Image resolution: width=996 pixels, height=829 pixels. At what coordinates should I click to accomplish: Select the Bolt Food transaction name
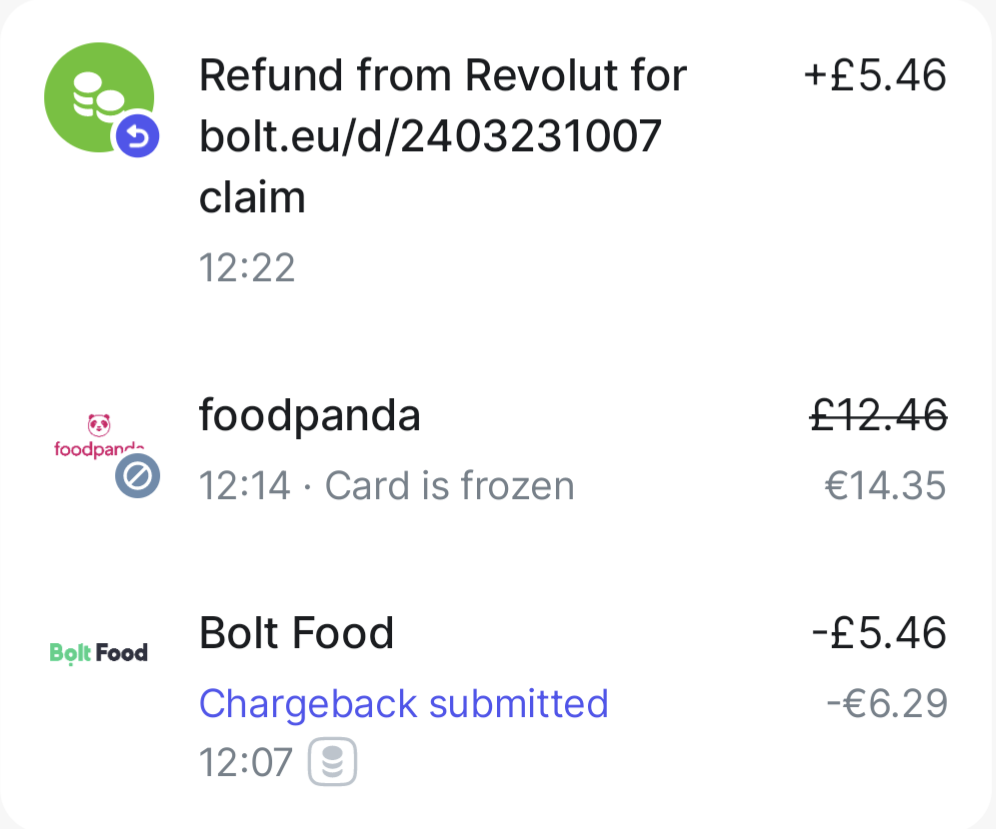pyautogui.click(x=296, y=633)
